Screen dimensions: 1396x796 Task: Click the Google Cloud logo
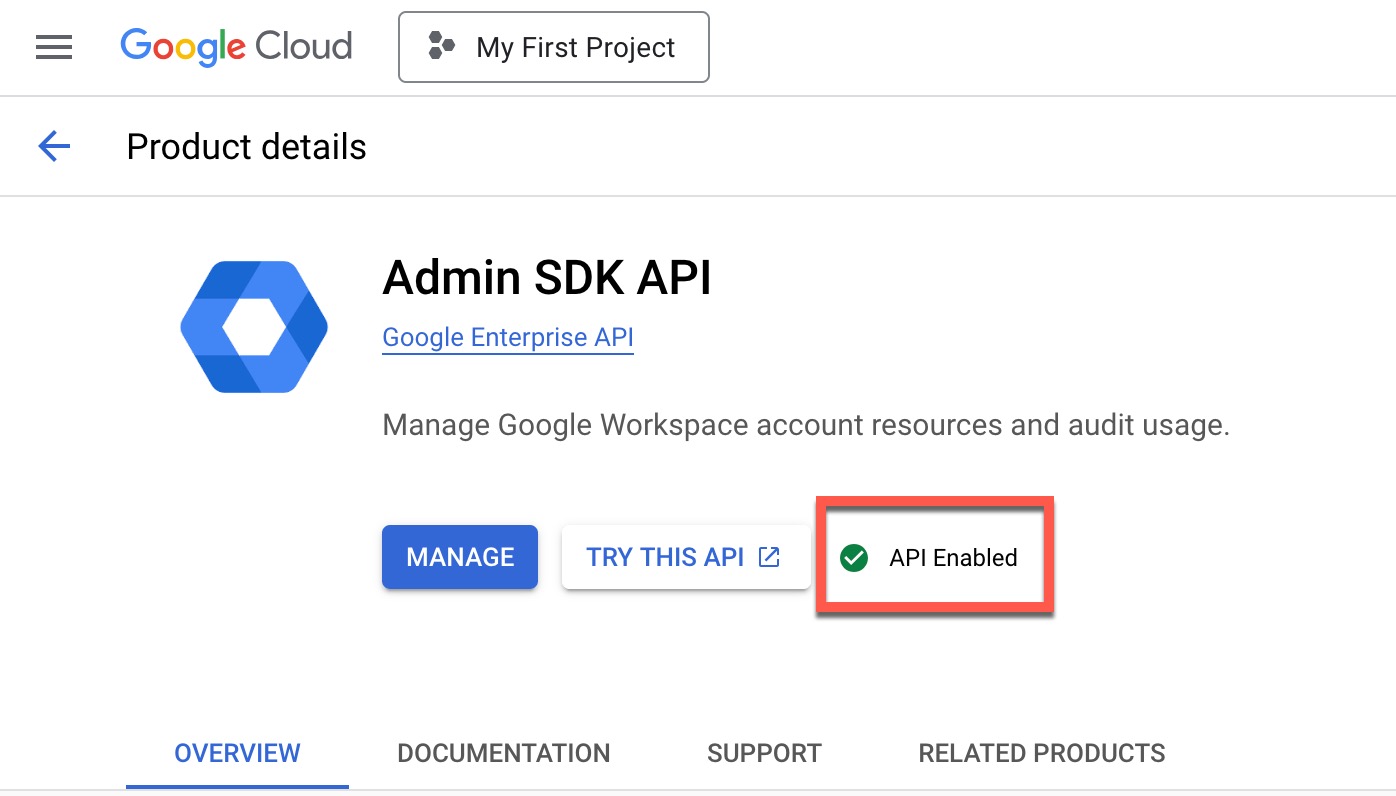(x=236, y=46)
